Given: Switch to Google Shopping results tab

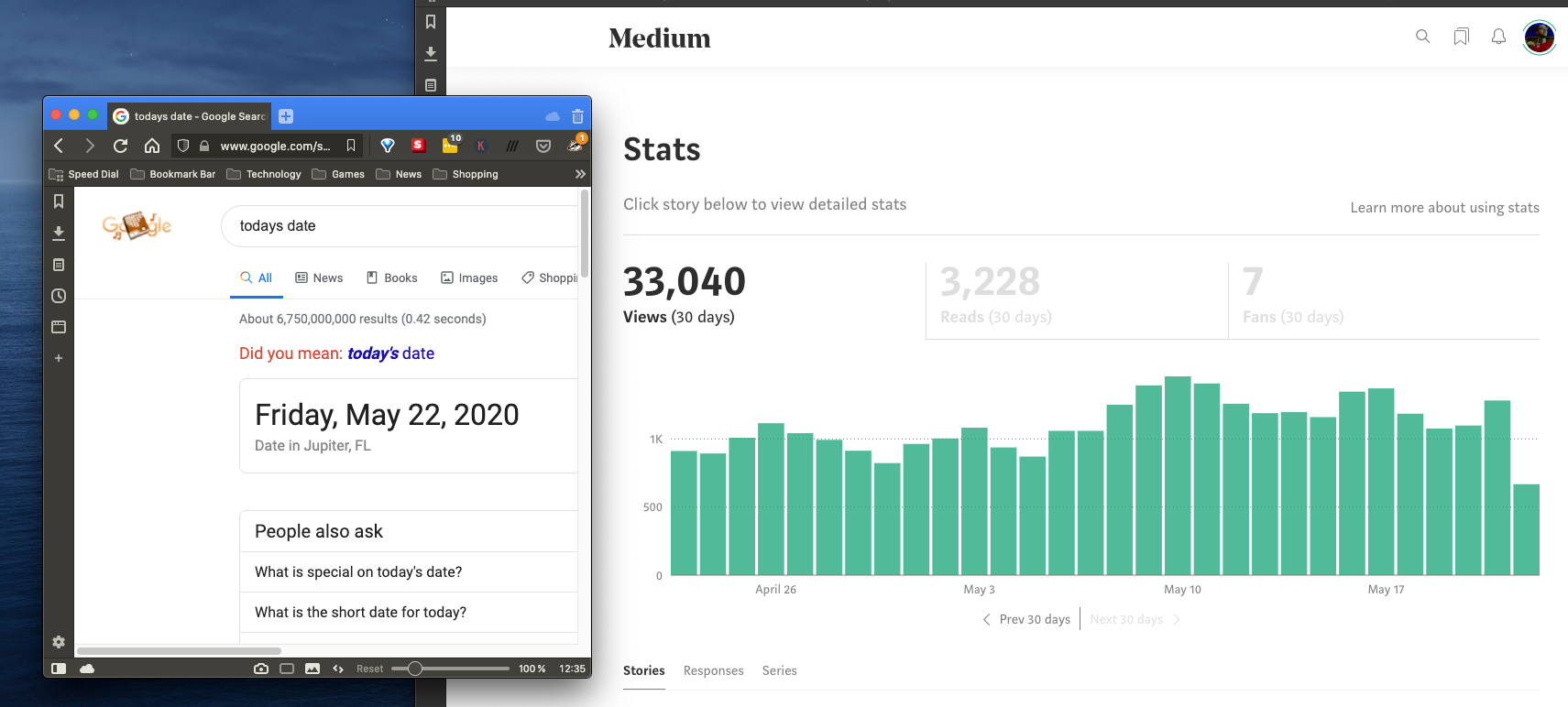Looking at the screenshot, I should pos(550,277).
